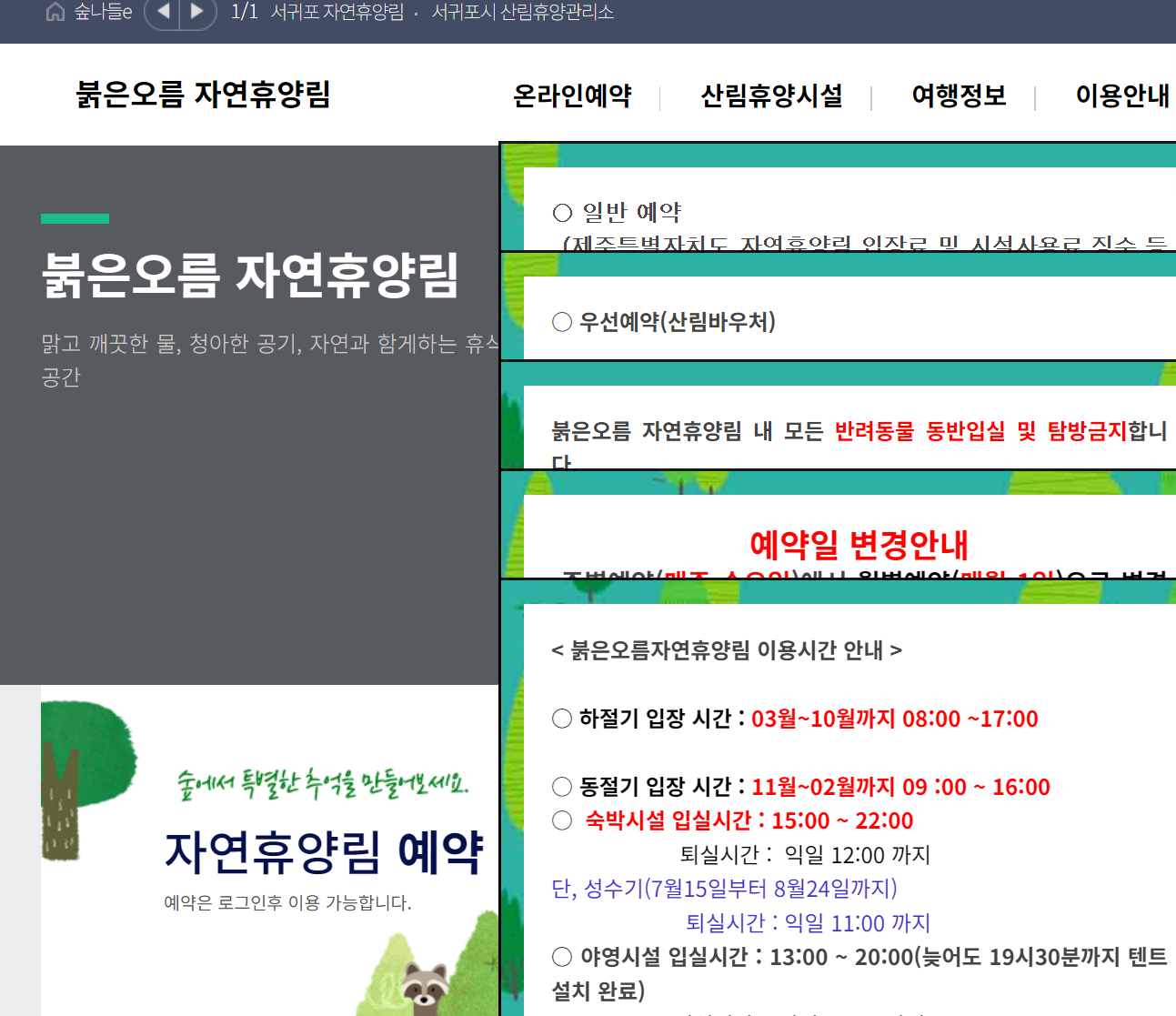
Task: Click the 우선예약(산림바우처) notice text
Action: [664, 322]
